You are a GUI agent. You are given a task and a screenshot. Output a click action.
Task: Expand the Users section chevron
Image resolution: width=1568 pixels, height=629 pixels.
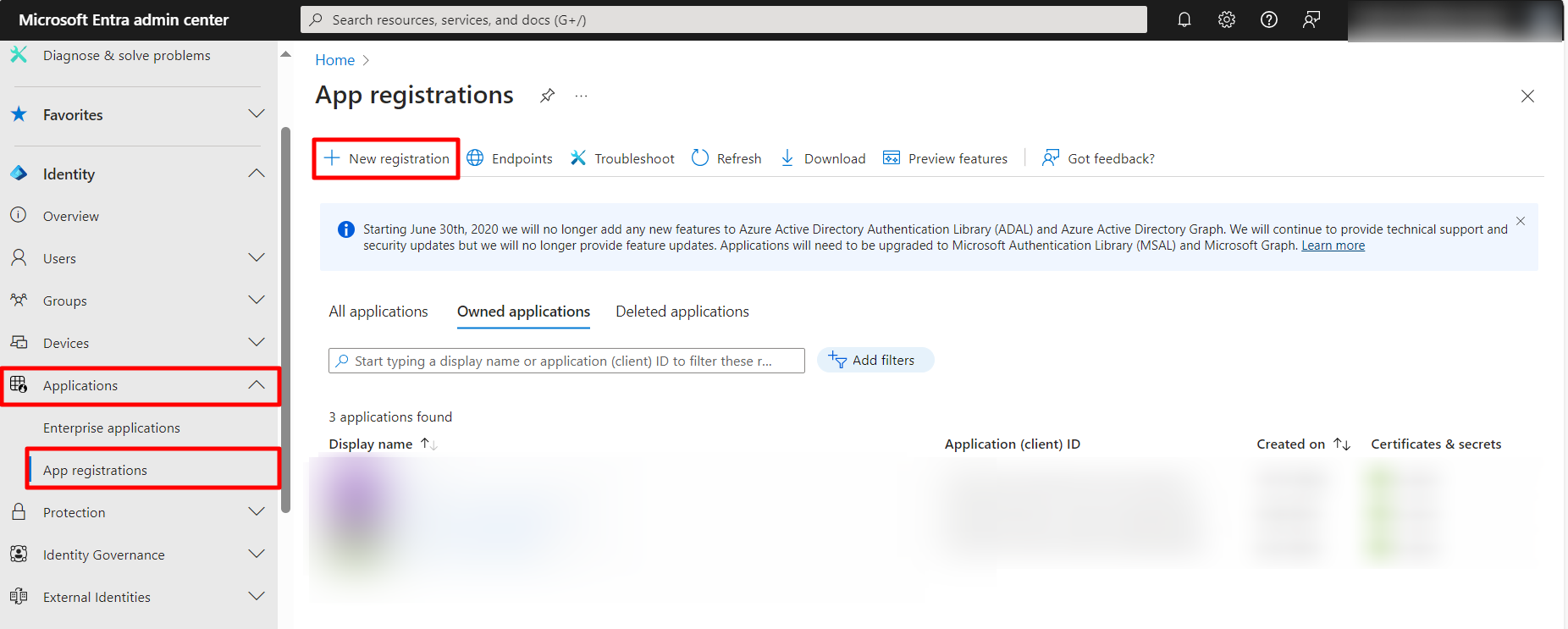tap(257, 257)
